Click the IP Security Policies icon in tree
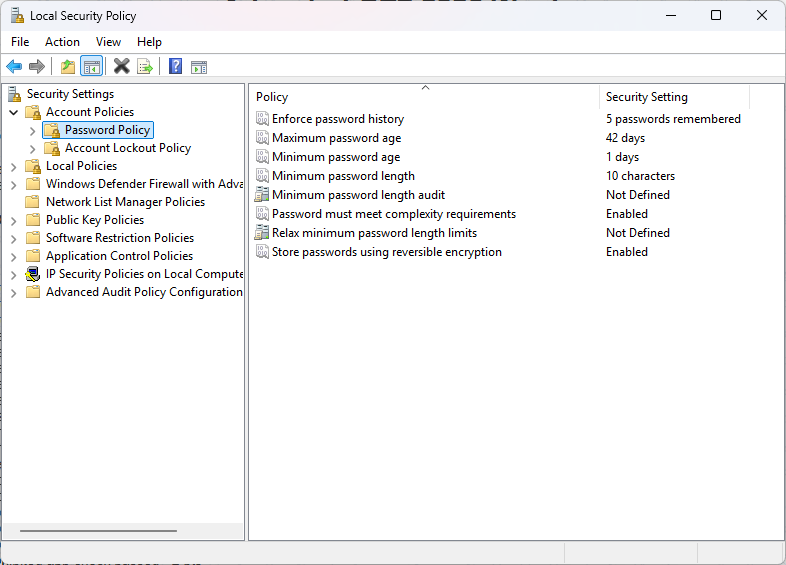This screenshot has height=565, width=786. [x=33, y=274]
